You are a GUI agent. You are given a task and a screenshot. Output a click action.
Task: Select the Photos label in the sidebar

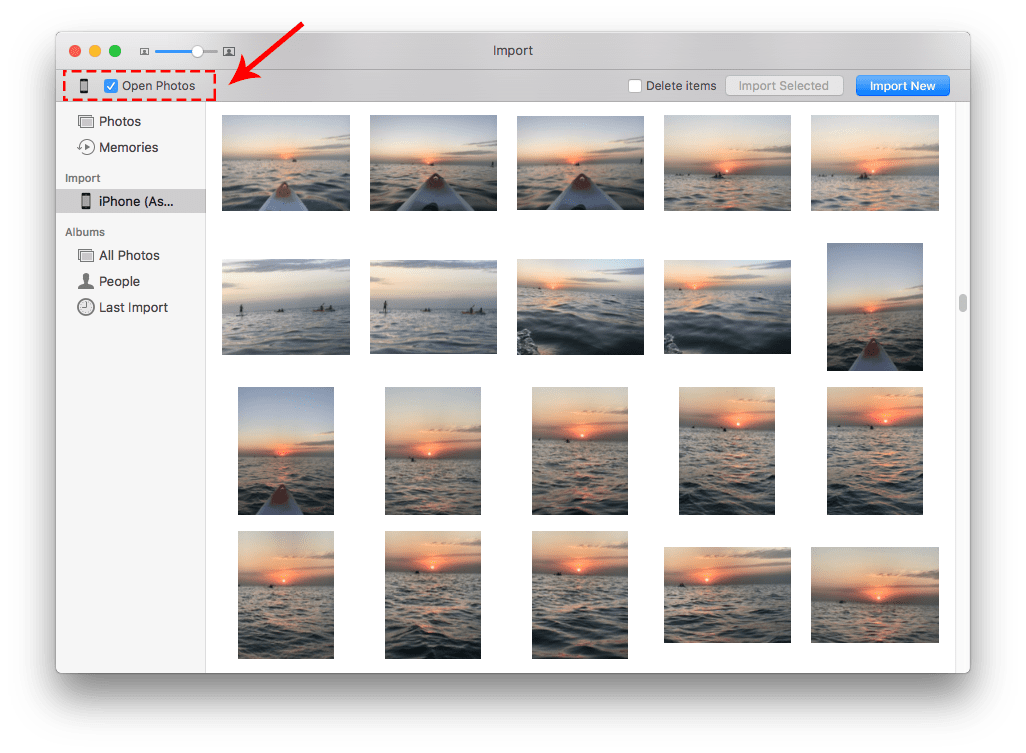120,122
